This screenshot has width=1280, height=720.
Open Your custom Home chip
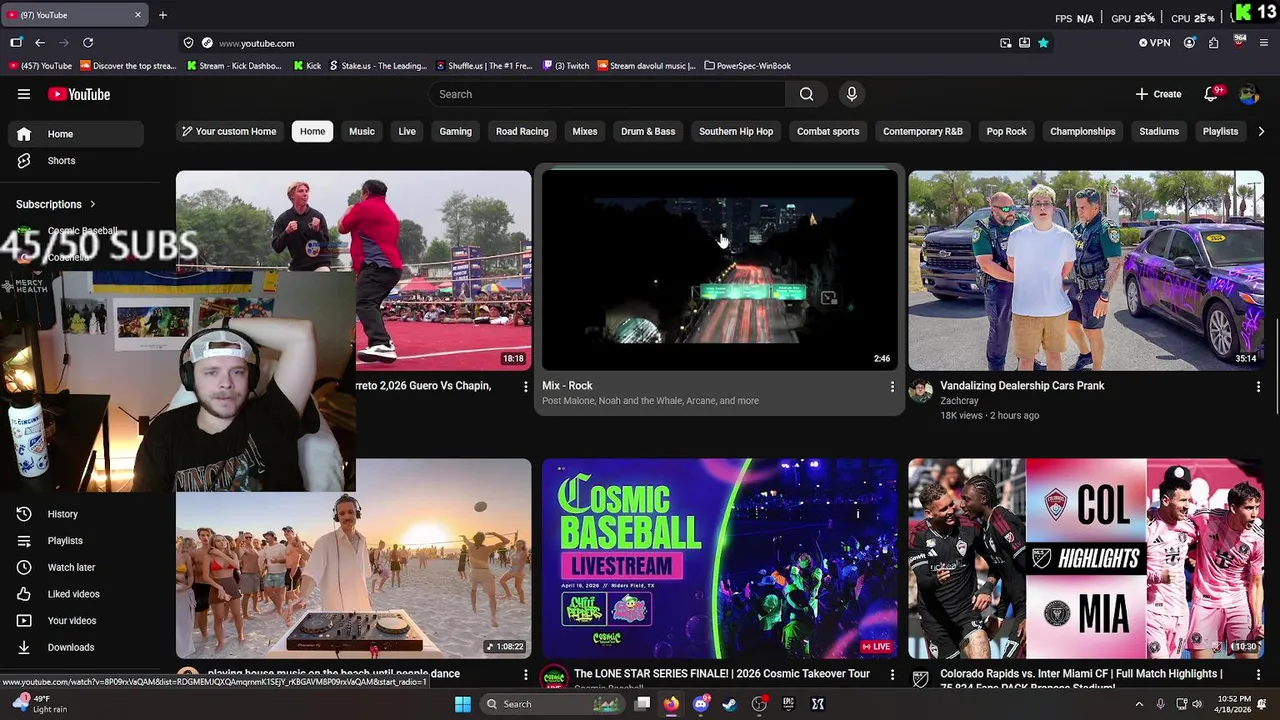pyautogui.click(x=228, y=131)
